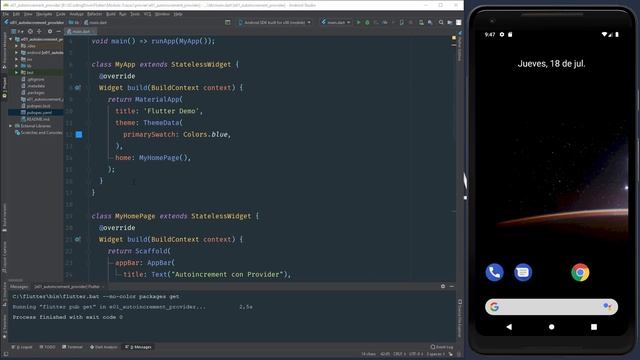This screenshot has height=360, width=640.
Task: Click the 'Process finished with exit code 0' line
Action: [x=68, y=317]
